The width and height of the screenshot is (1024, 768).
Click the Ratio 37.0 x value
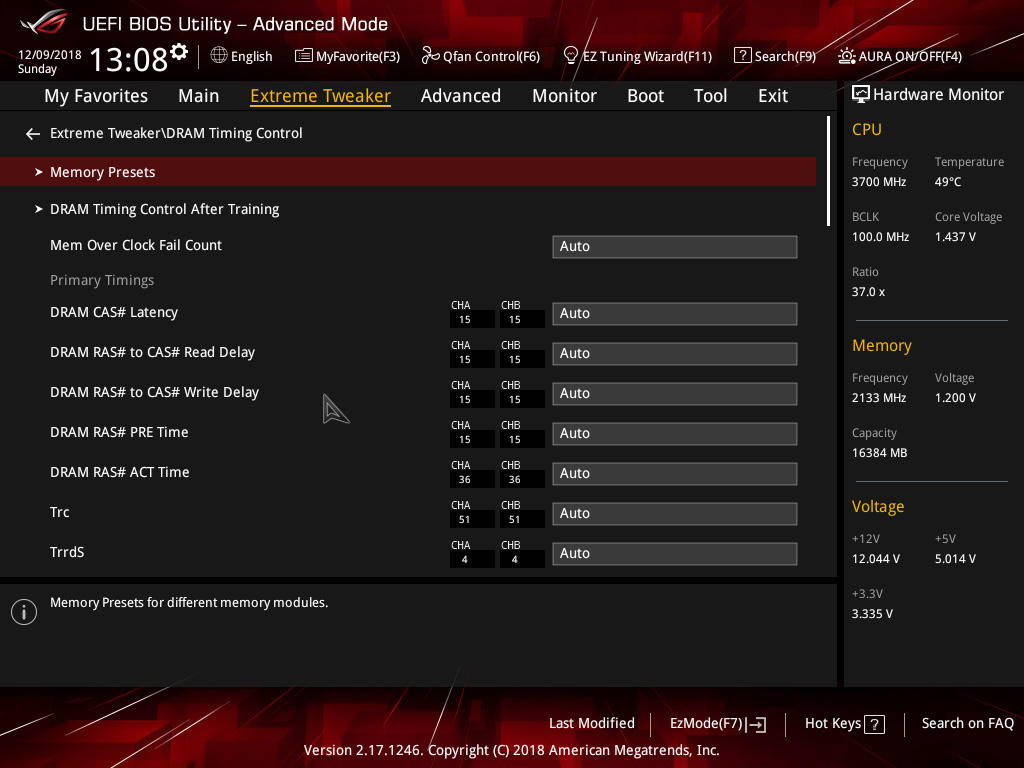click(869, 292)
